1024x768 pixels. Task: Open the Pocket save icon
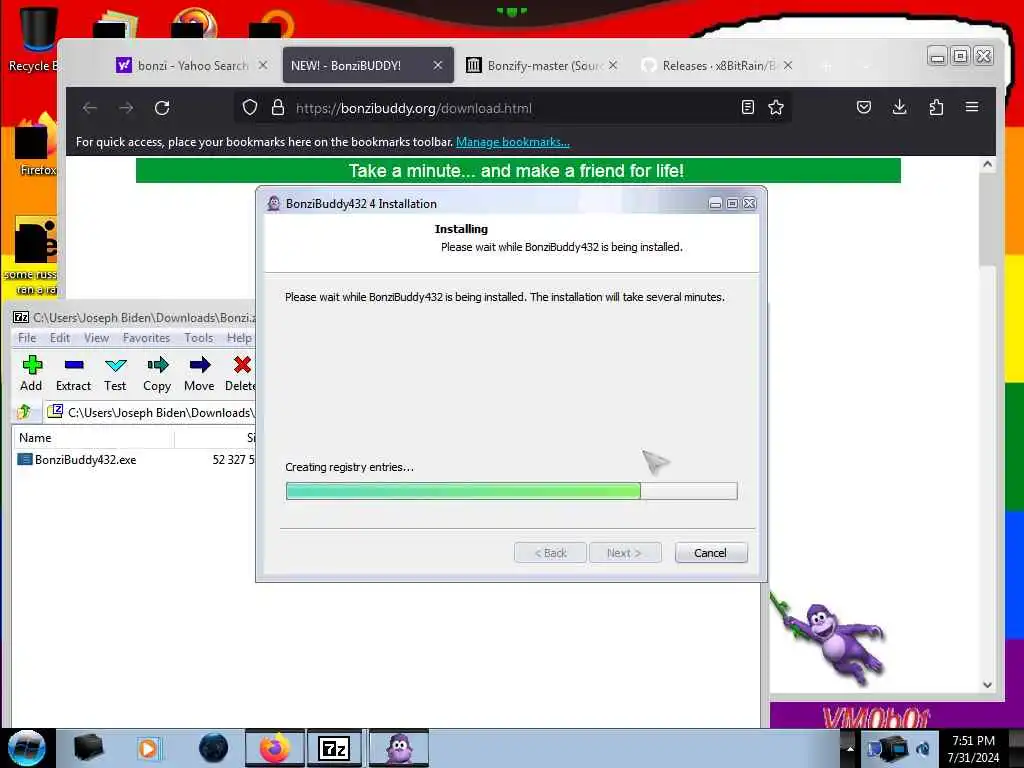tap(863, 107)
